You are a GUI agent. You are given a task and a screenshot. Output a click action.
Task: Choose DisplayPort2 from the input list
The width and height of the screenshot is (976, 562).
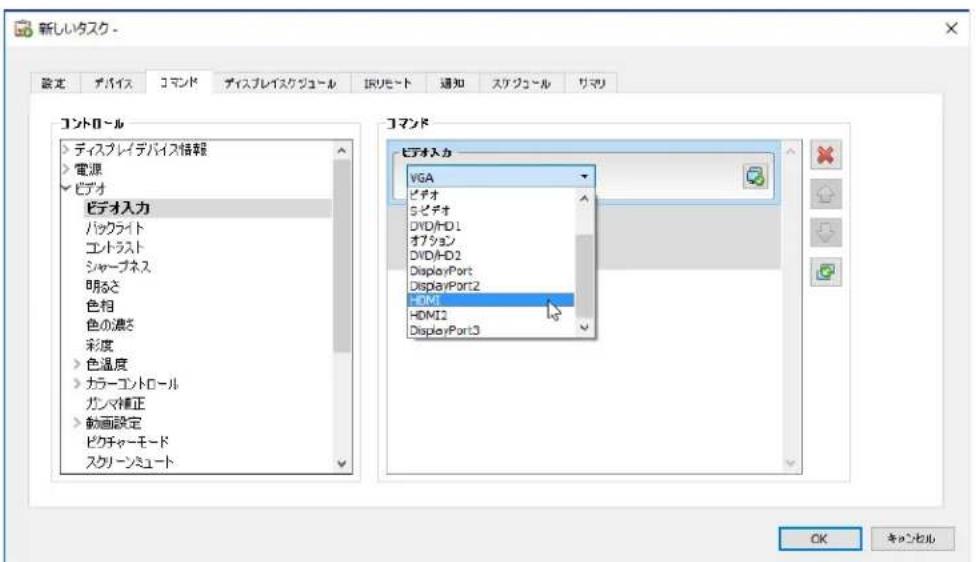pyautogui.click(x=490, y=286)
